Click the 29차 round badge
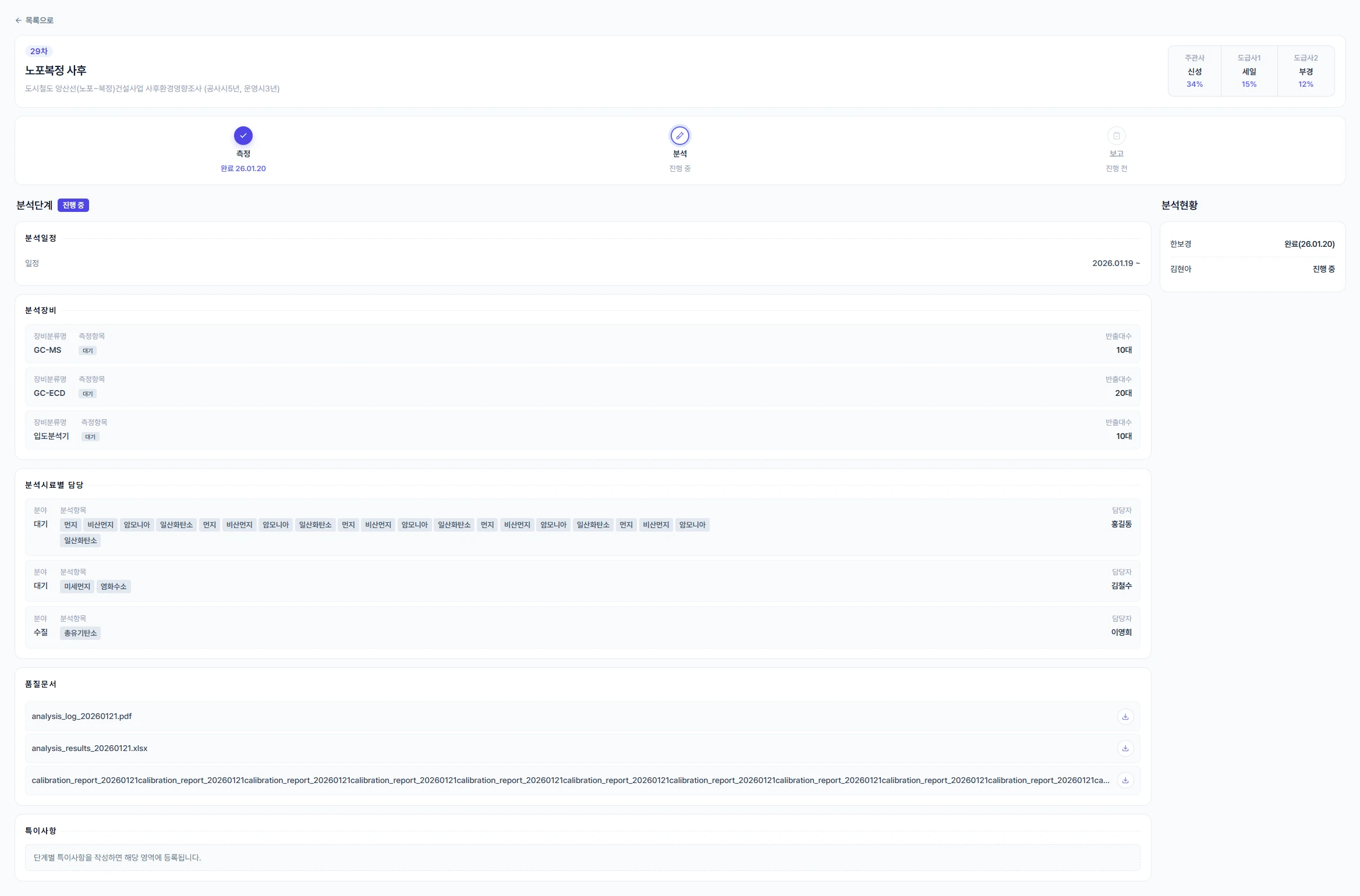The height and width of the screenshot is (896, 1360). [x=39, y=51]
